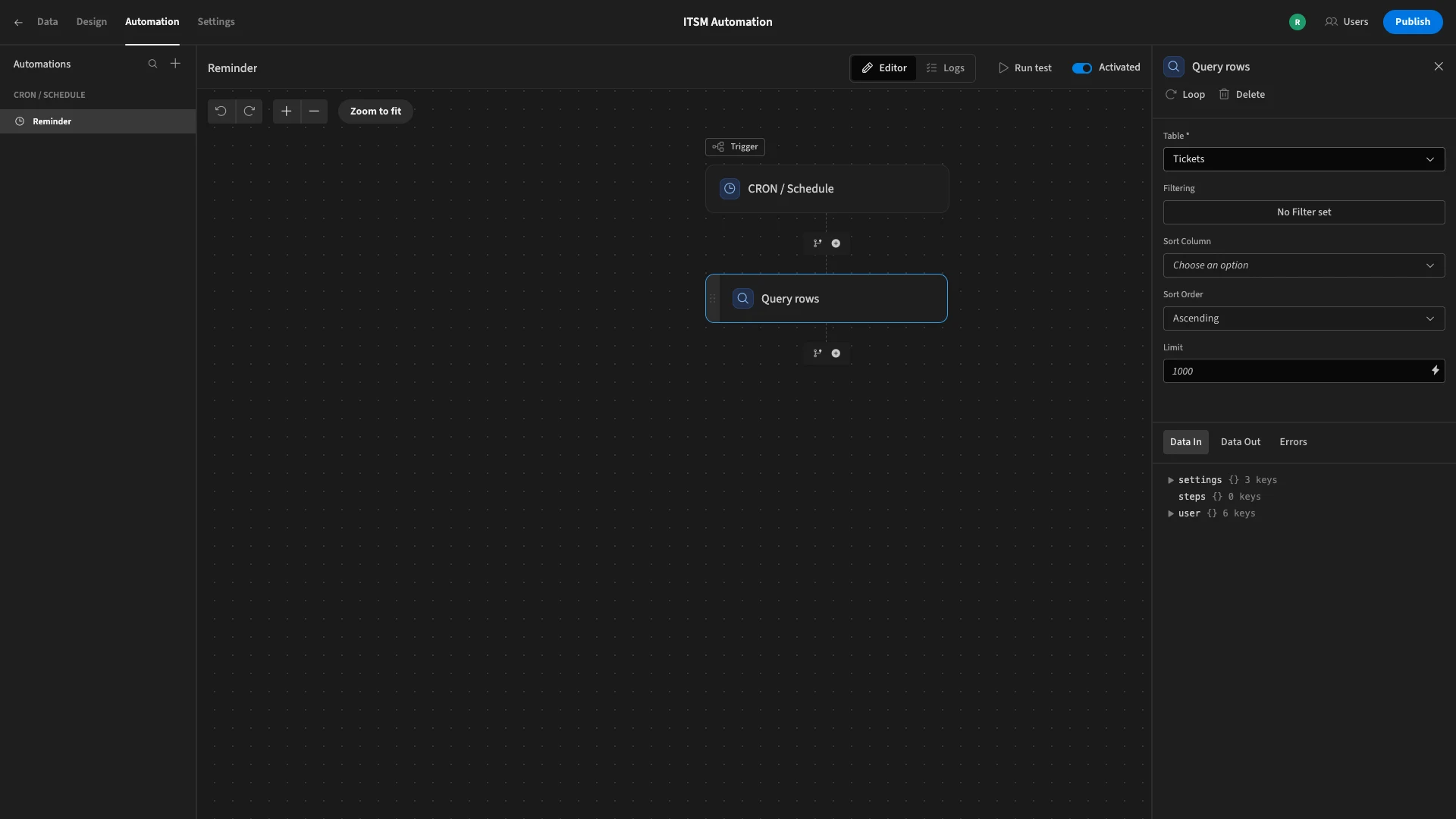Open the Sort Column dropdown
The image size is (1456, 819).
point(1304,265)
